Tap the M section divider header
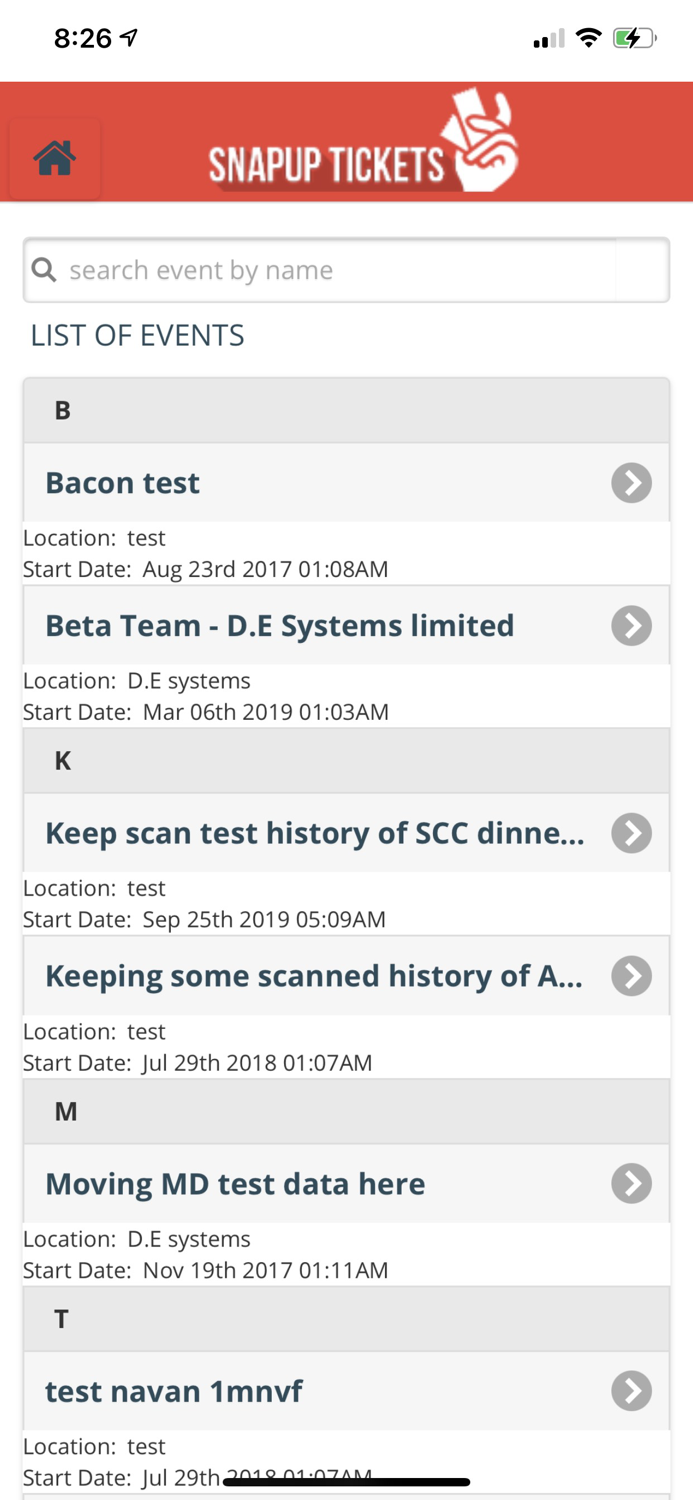This screenshot has height=1500, width=693. (346, 1111)
